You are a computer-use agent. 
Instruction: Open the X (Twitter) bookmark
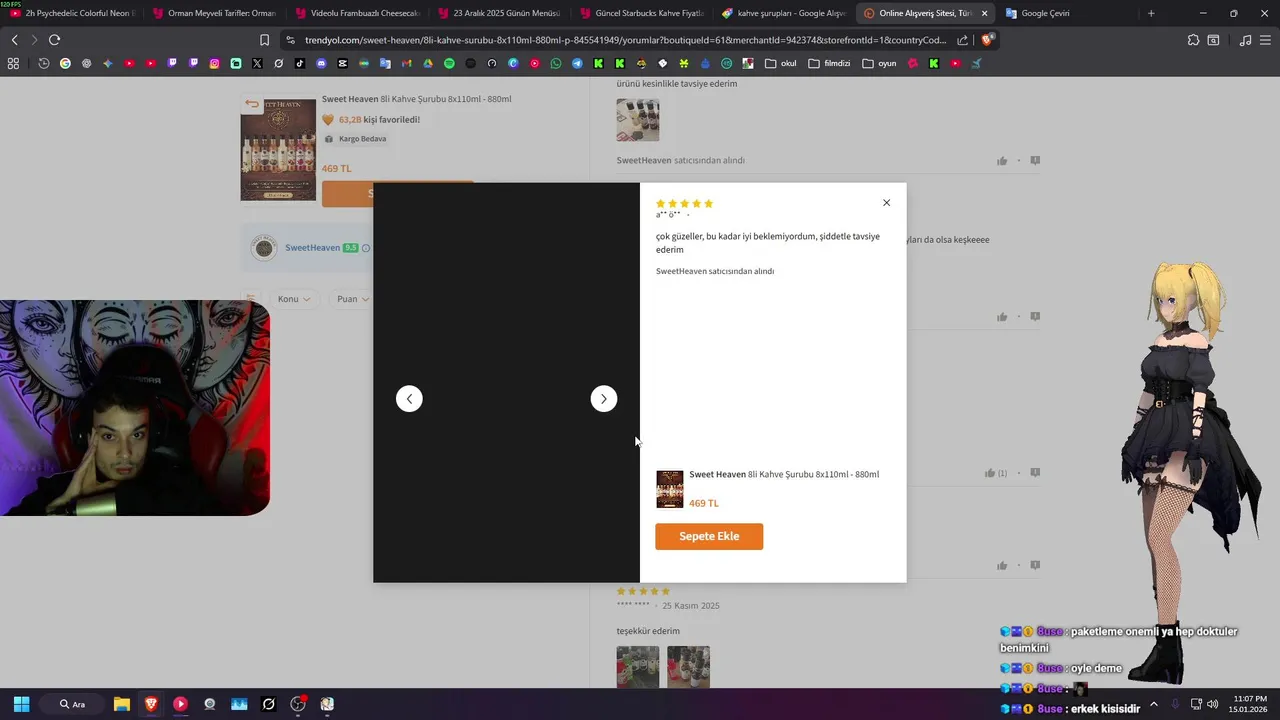(x=257, y=63)
